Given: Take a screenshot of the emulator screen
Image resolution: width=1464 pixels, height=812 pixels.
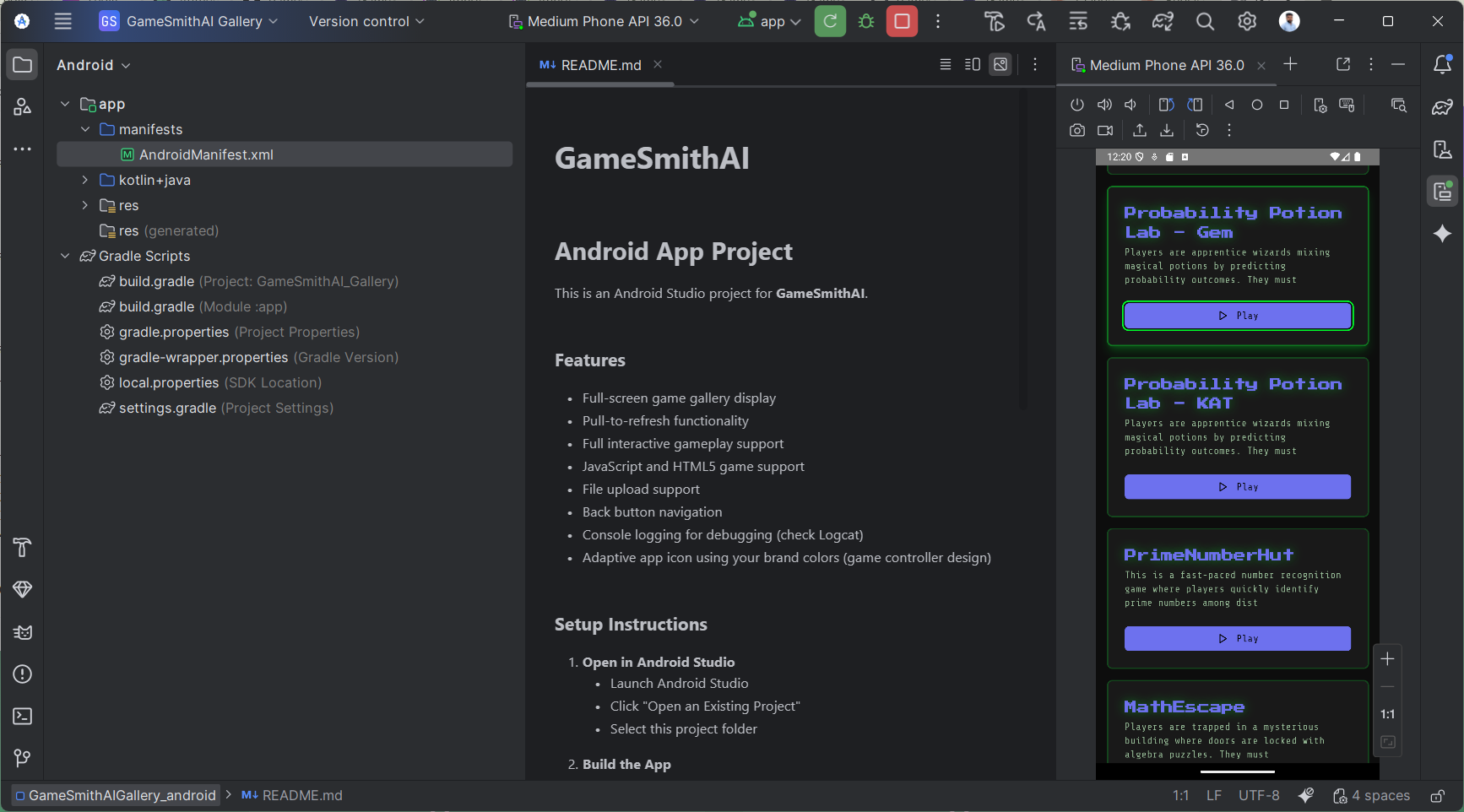Looking at the screenshot, I should [1077, 130].
